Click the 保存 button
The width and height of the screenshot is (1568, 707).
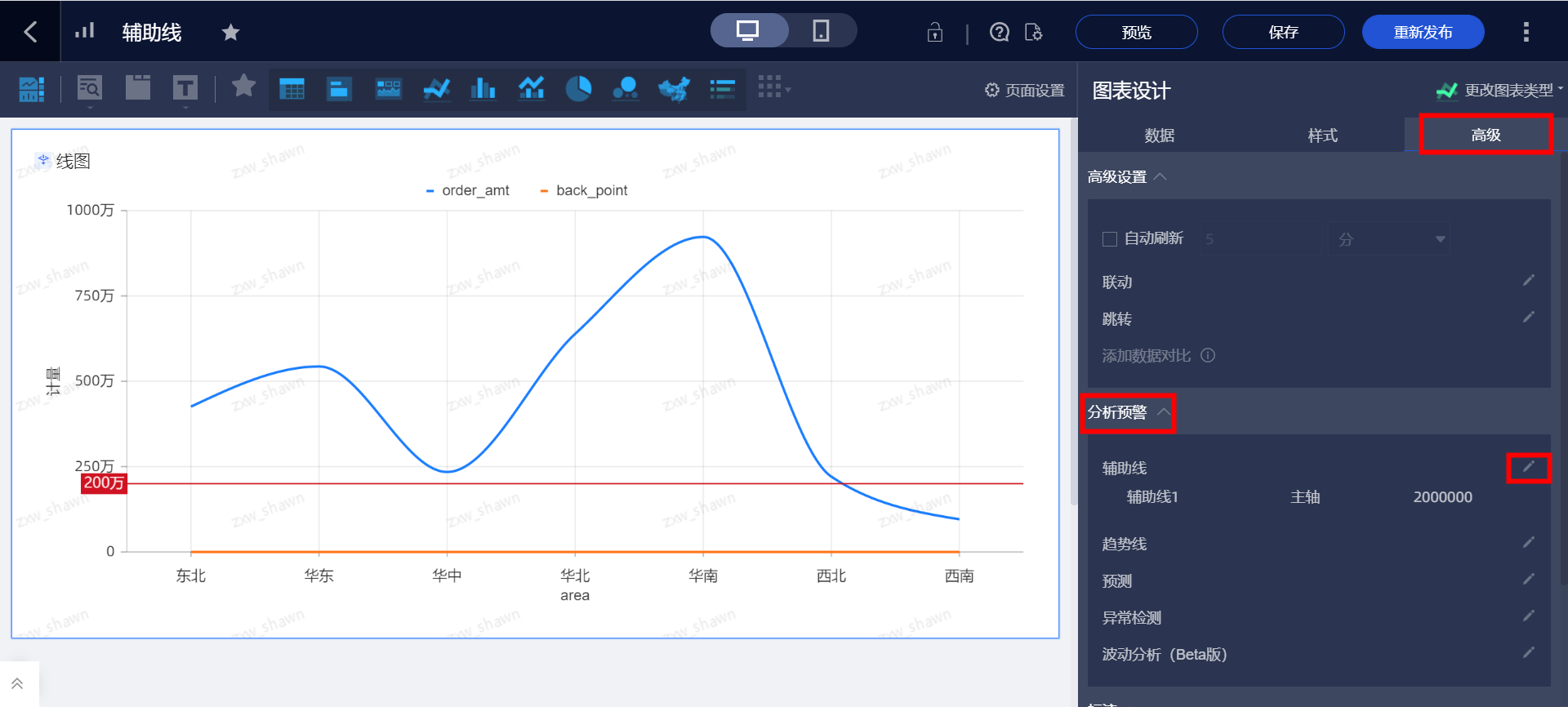(x=1283, y=33)
